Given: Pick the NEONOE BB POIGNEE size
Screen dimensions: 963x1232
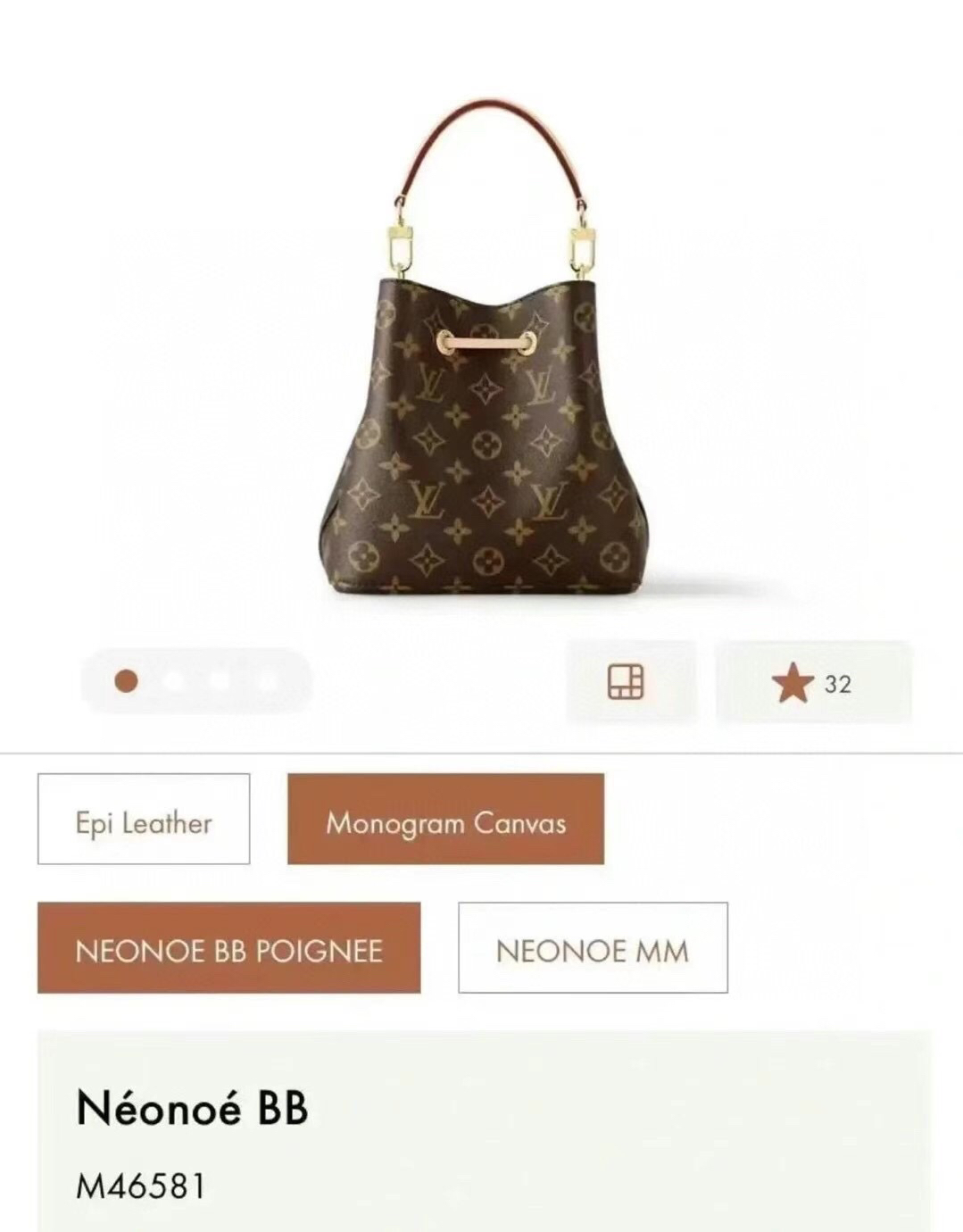Looking at the screenshot, I should coord(228,947).
